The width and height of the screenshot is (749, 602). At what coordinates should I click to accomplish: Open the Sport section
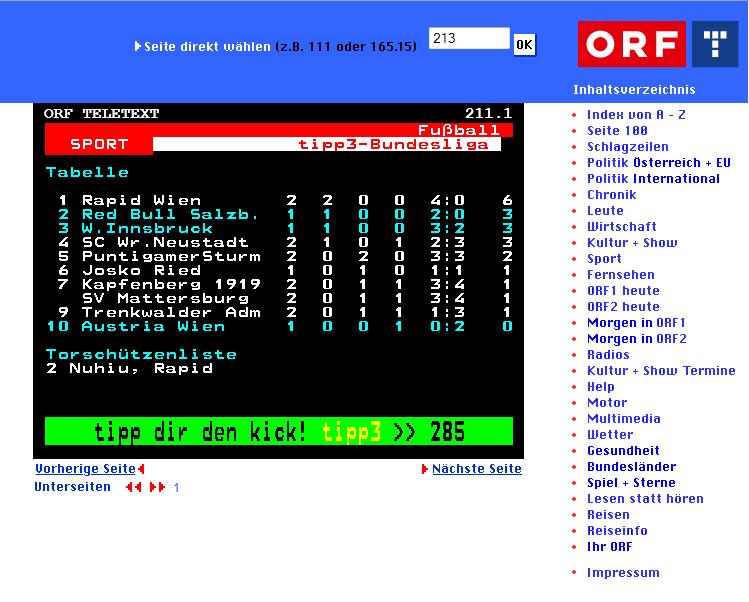[604, 258]
